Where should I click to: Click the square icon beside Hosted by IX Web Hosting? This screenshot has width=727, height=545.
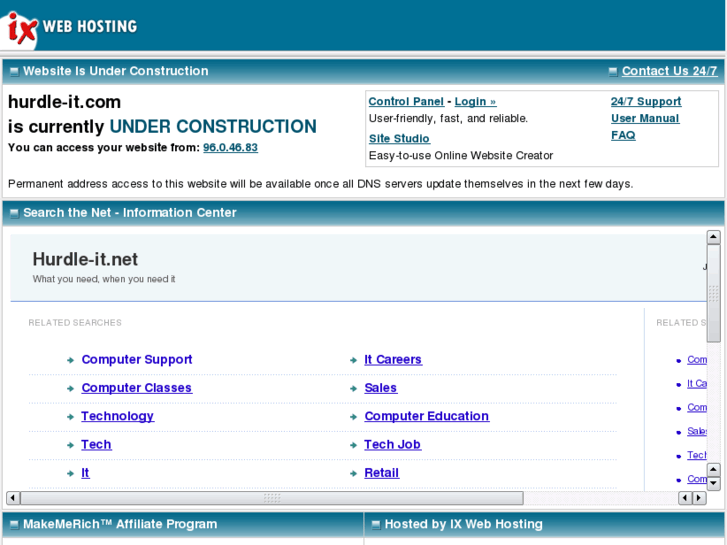376,525
